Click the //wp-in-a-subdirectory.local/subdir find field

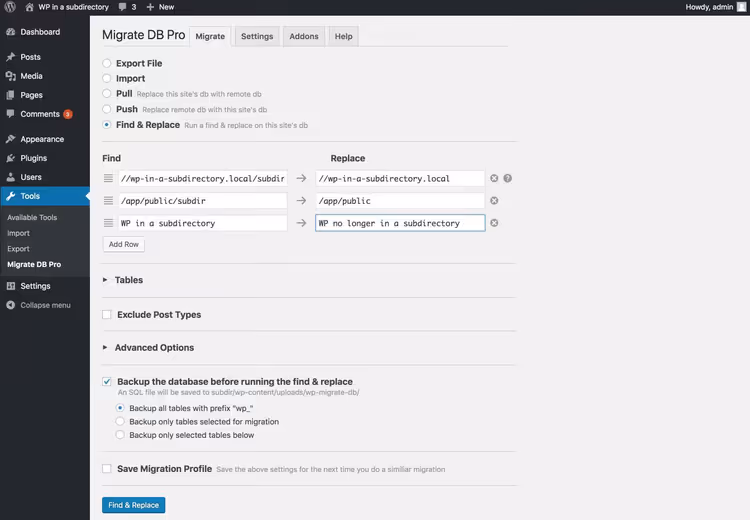click(x=203, y=178)
